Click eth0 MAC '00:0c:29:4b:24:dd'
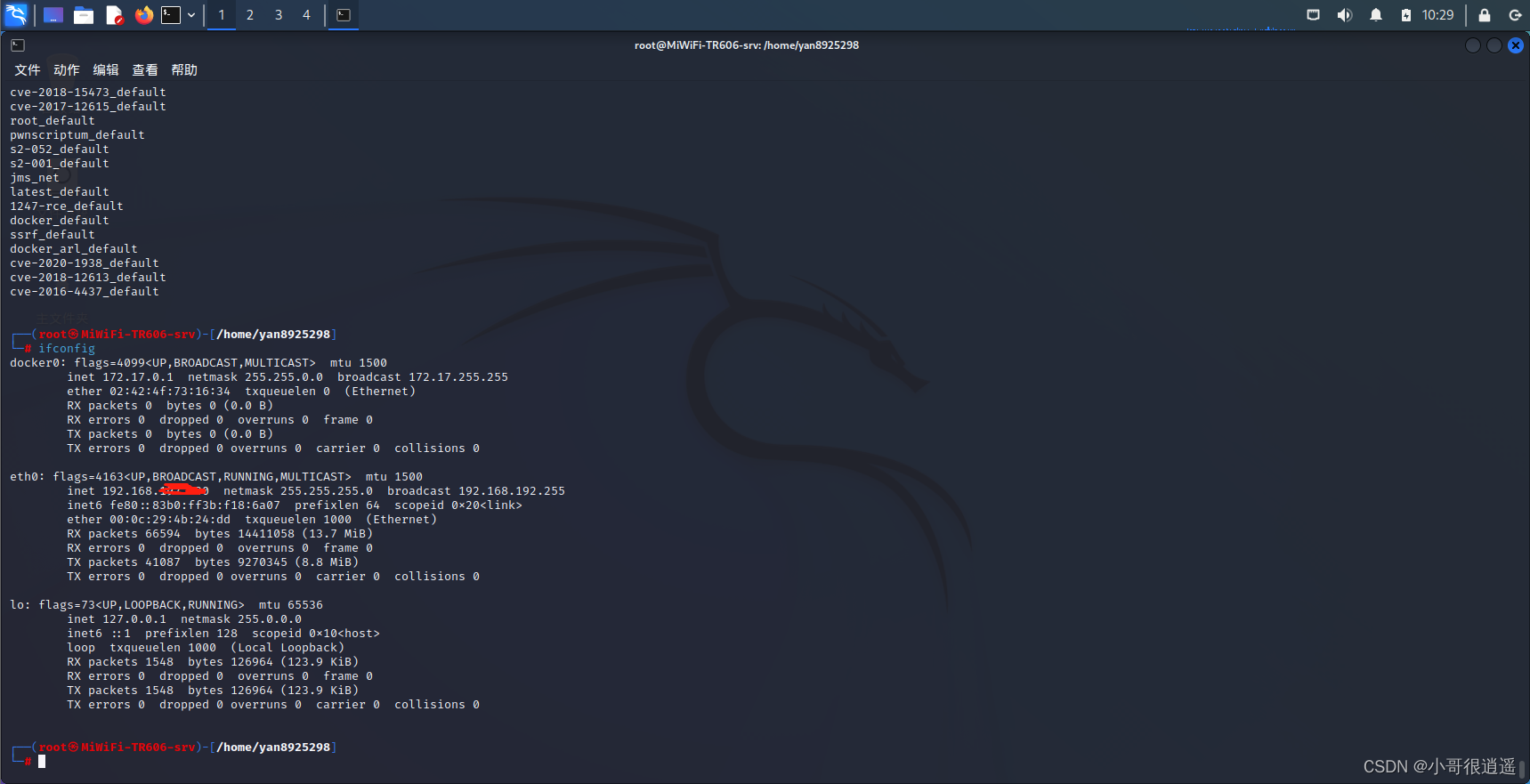Viewport: 1530px width, 784px height. pyautogui.click(x=170, y=520)
